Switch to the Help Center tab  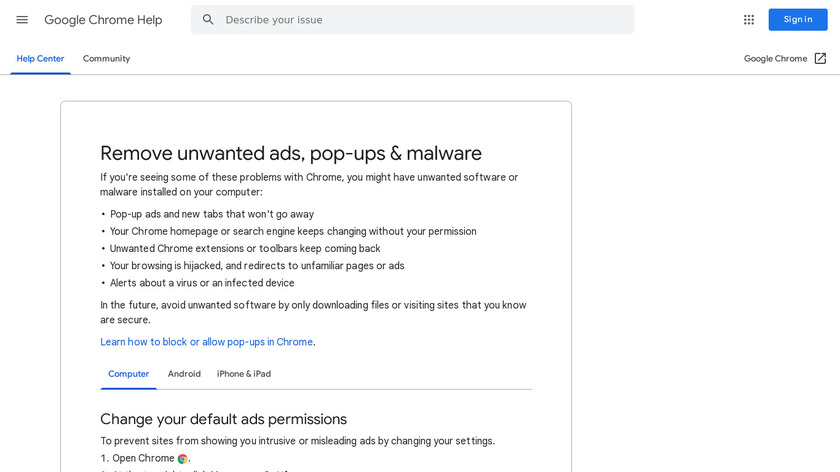[40, 59]
